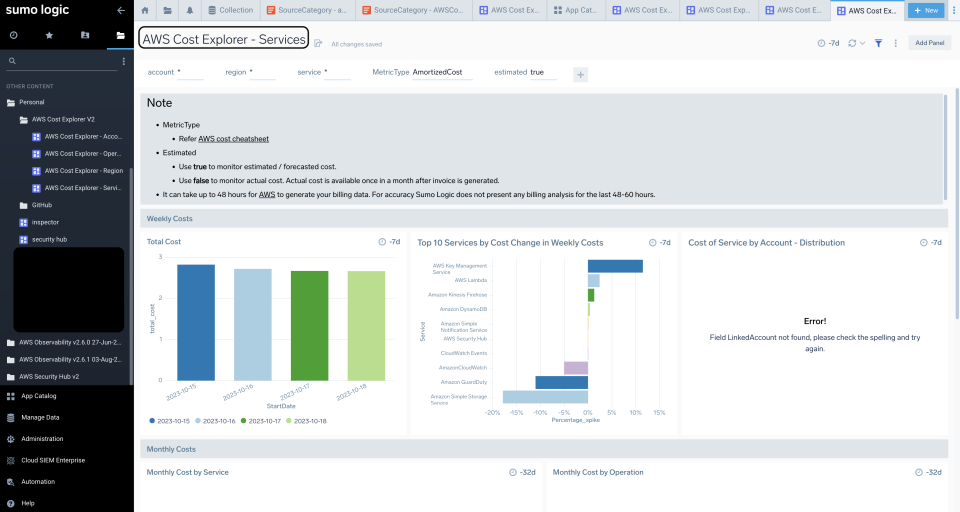
Task: Open refresh interval dropdown arrow
Action: coord(862,43)
